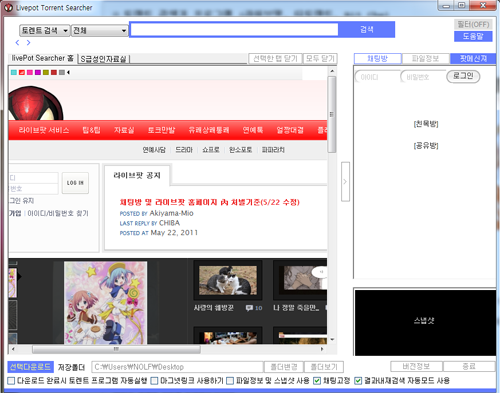Click the back navigation arrow icon

point(17,43)
